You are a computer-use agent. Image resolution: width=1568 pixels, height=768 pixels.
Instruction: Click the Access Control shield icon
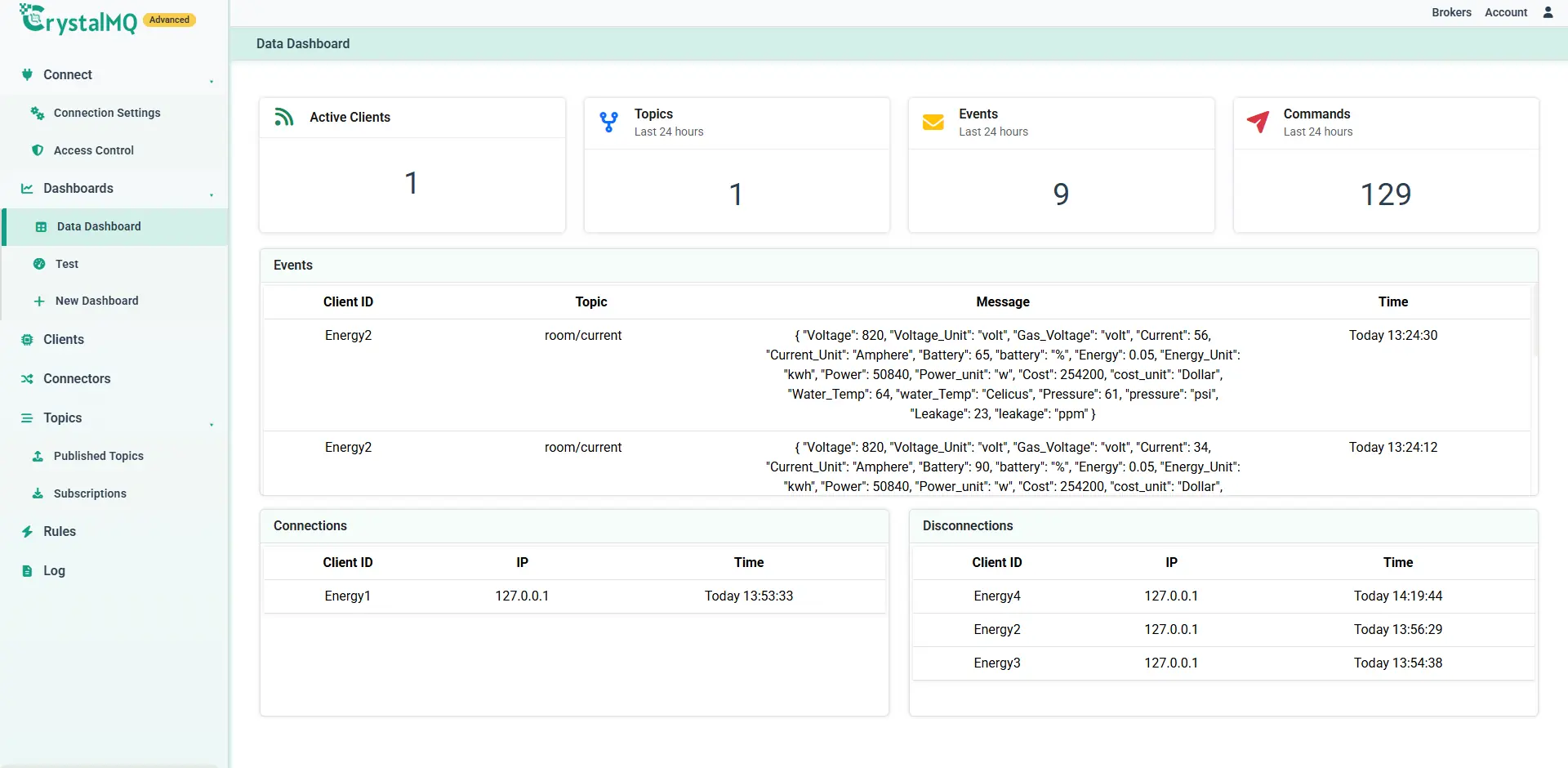click(x=38, y=150)
